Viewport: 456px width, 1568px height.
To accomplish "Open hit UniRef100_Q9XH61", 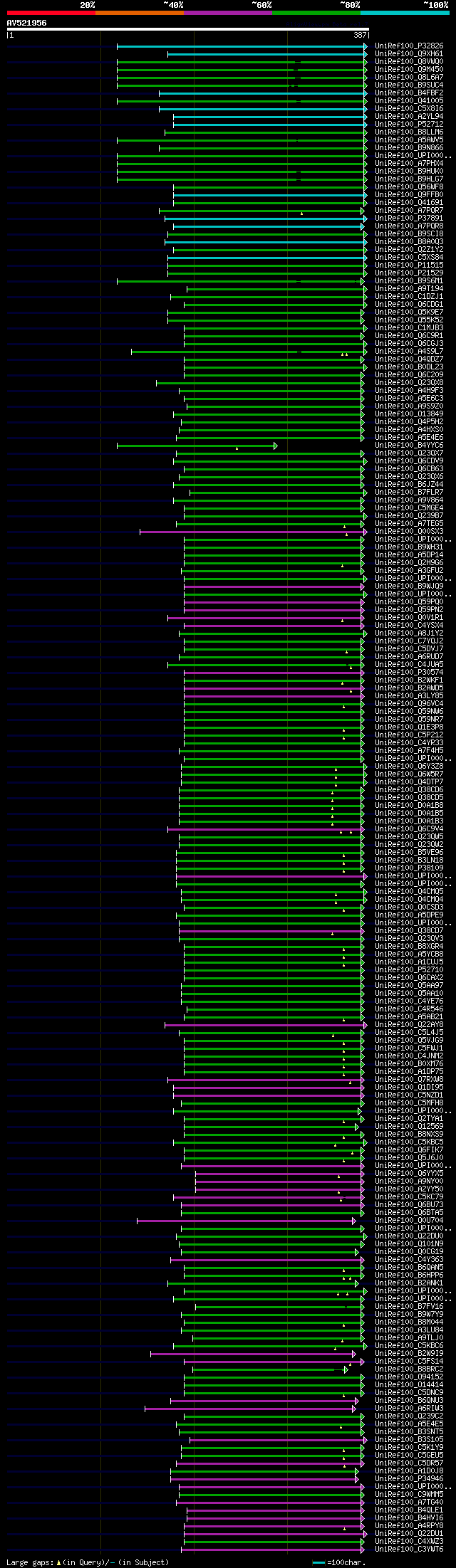I will coord(409,54).
